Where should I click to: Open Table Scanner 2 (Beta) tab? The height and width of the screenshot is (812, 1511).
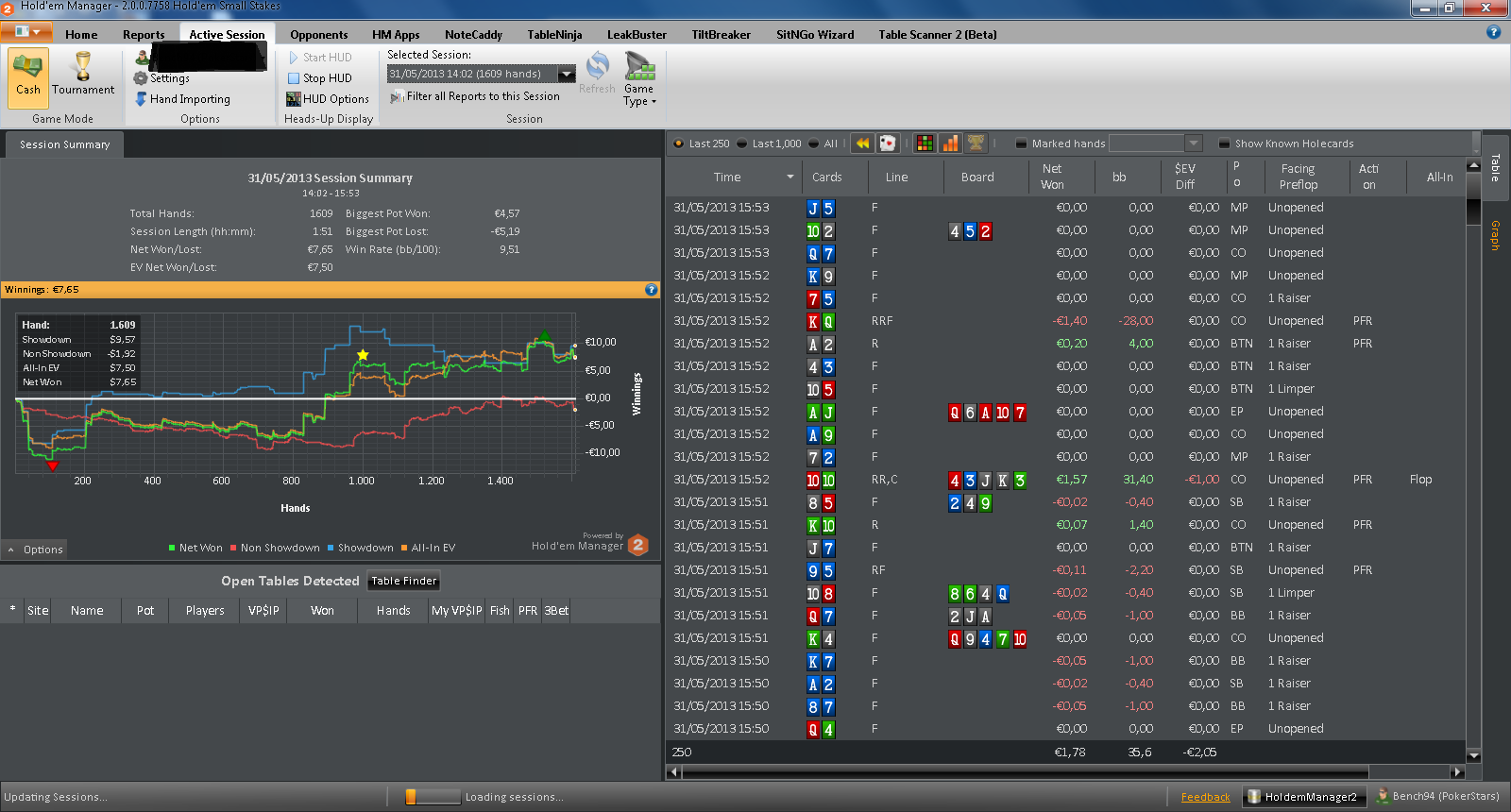[938, 35]
